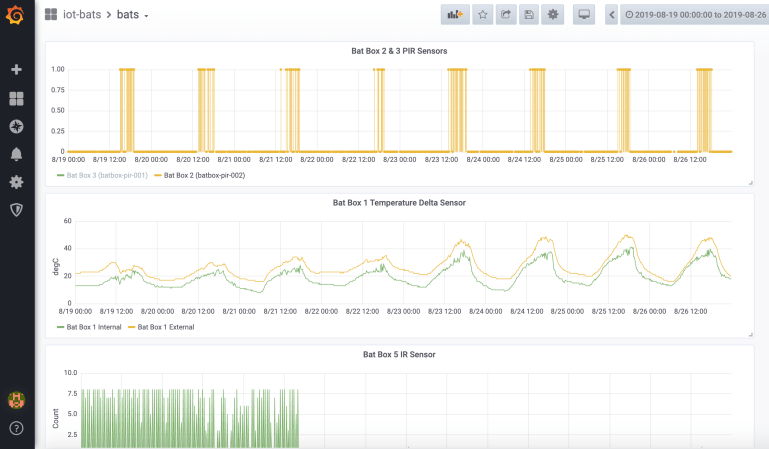Click the Add panel icon in toolbar
769x449 pixels.
point(455,15)
